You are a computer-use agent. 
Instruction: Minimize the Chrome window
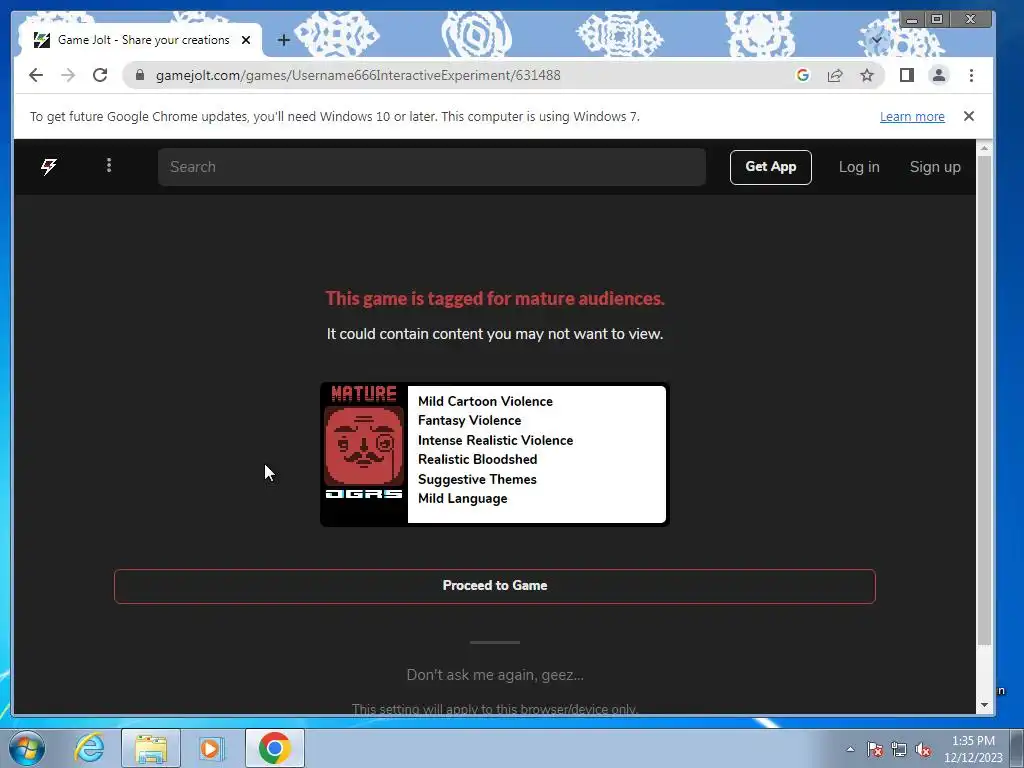pyautogui.click(x=912, y=19)
